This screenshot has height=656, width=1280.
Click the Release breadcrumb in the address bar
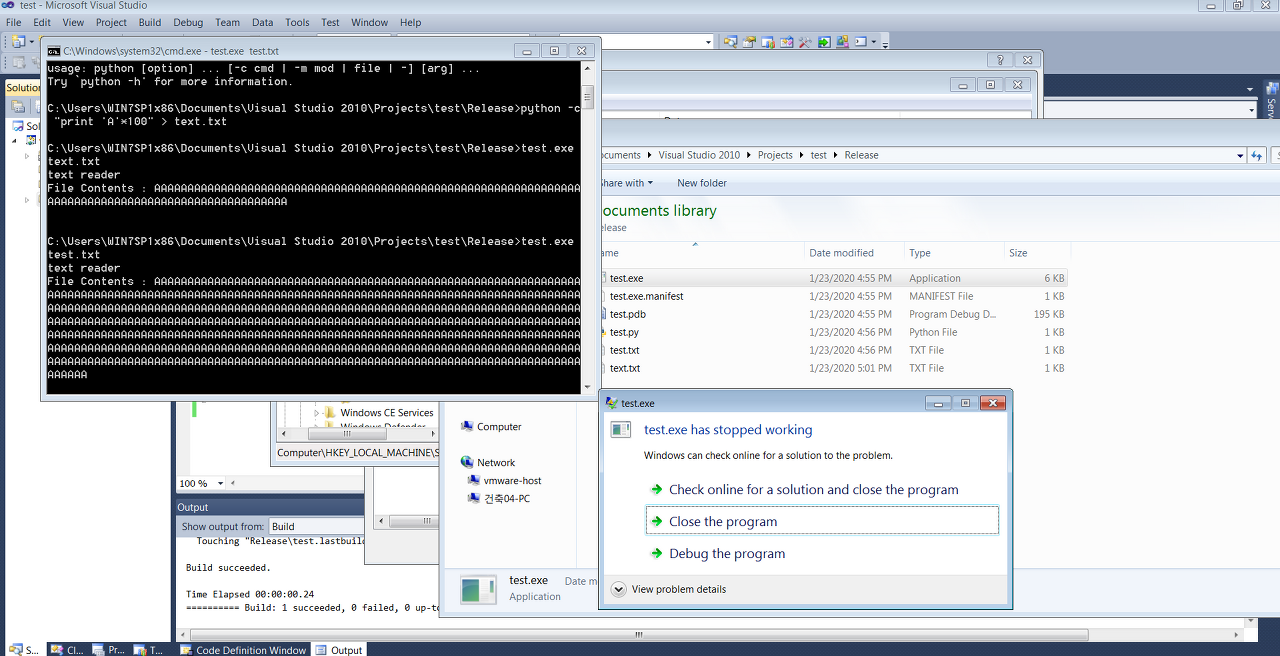(861, 155)
